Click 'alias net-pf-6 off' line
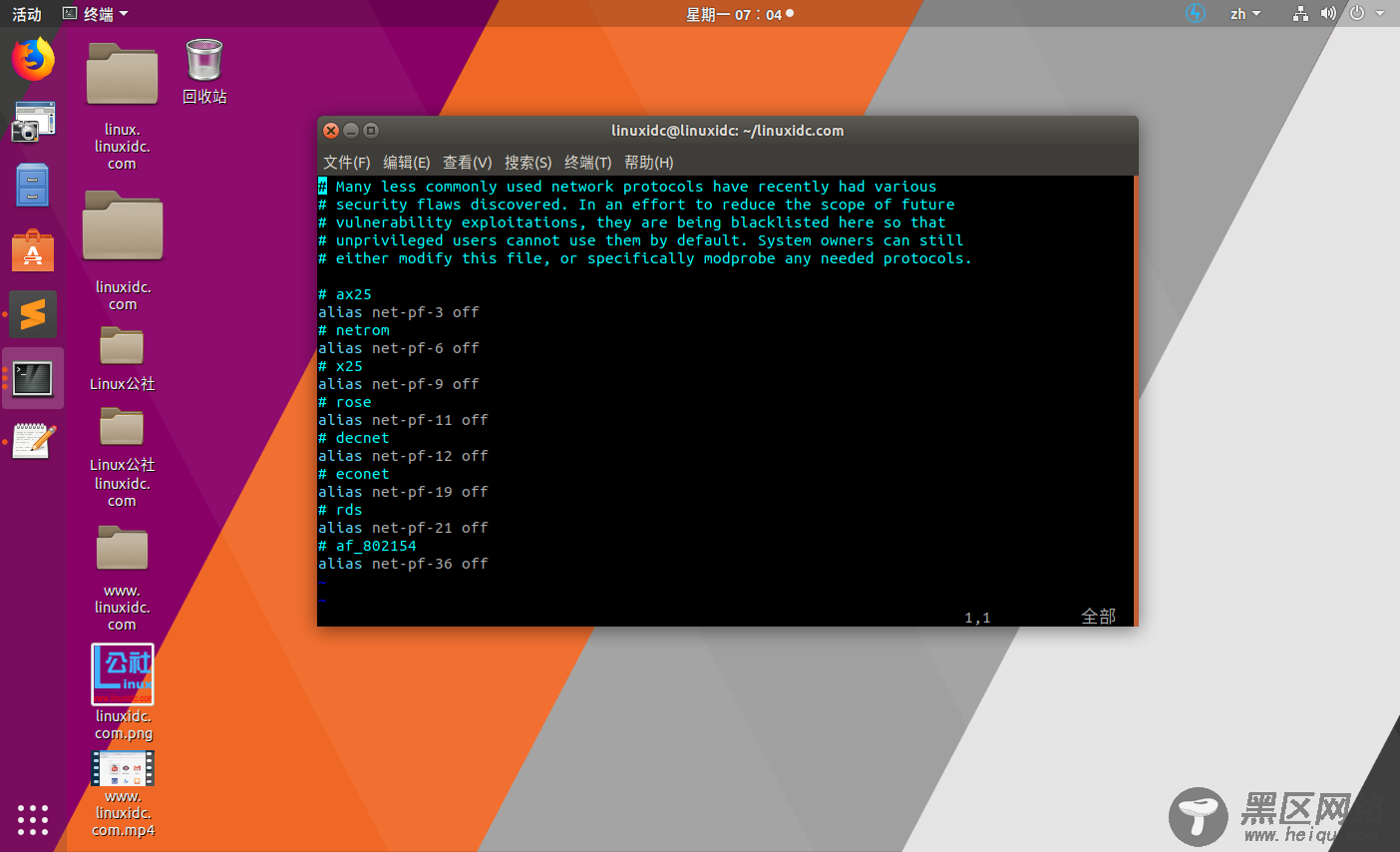Image resolution: width=1400 pixels, height=852 pixels. click(x=399, y=348)
